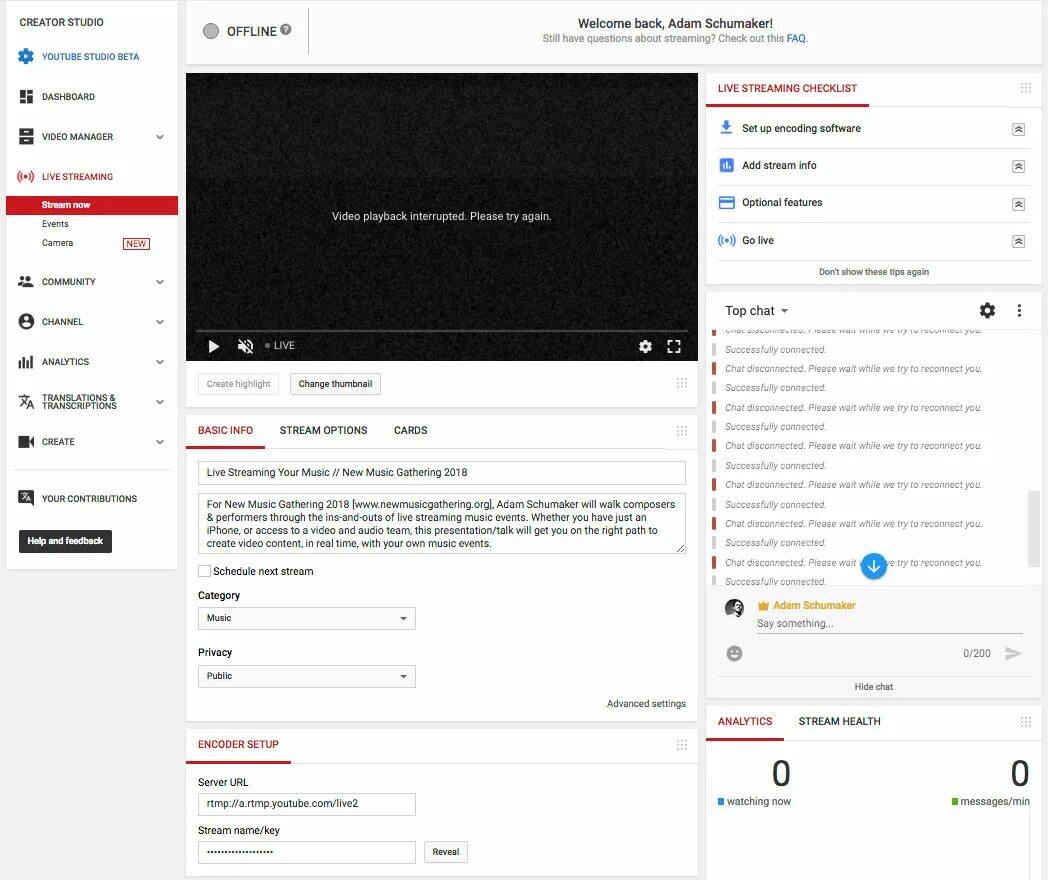Collapse Optional features step

[x=1018, y=204]
